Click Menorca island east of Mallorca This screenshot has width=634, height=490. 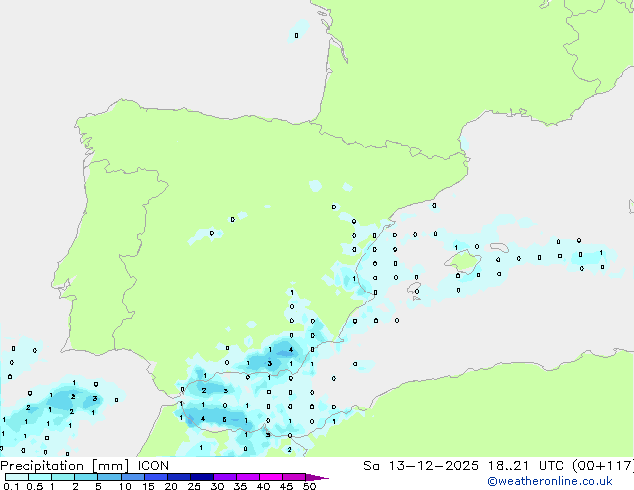click(x=497, y=247)
